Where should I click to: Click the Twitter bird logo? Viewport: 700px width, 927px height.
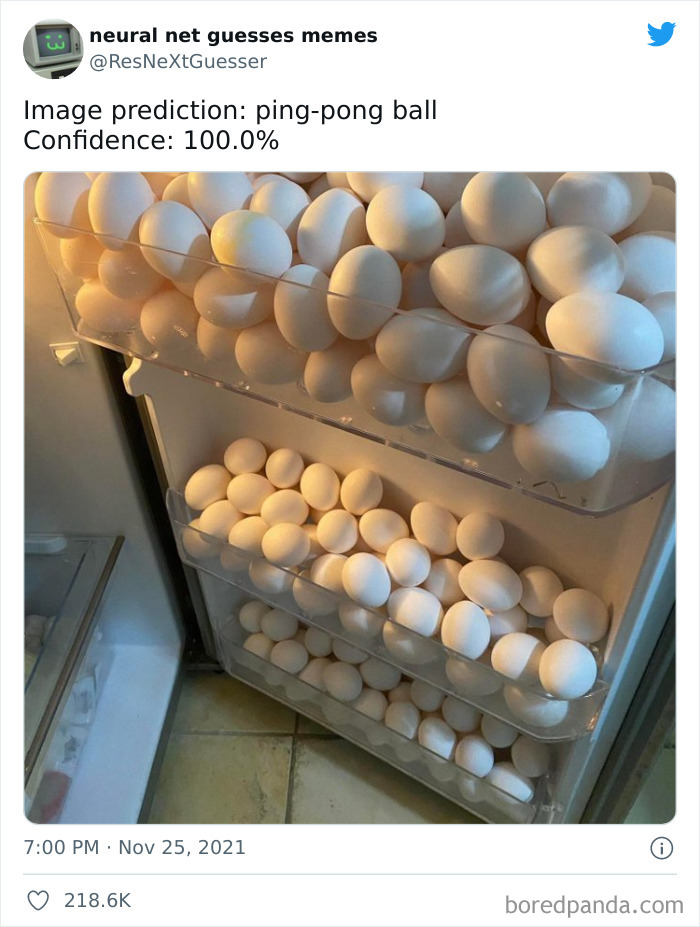[661, 34]
